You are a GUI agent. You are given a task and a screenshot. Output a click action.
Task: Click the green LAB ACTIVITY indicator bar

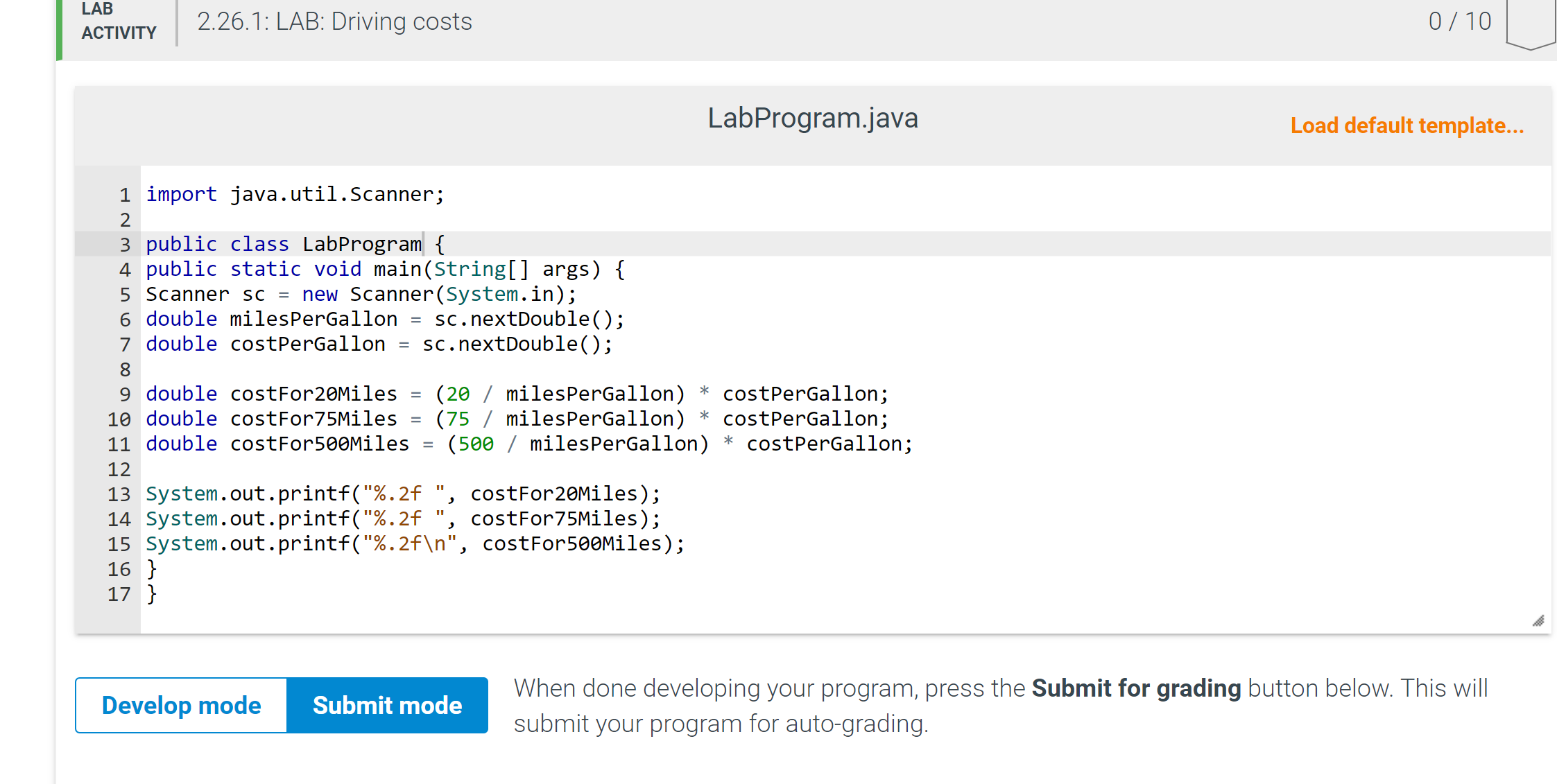tap(58, 28)
